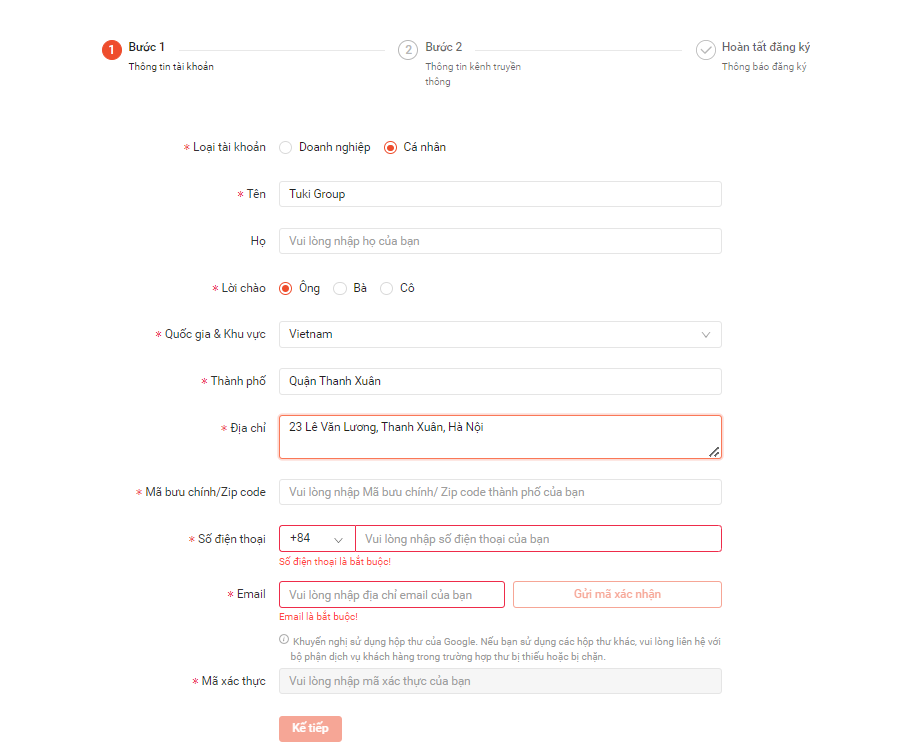Click the info icon beside Google mailbox hint
The image size is (910, 756).
pos(284,640)
